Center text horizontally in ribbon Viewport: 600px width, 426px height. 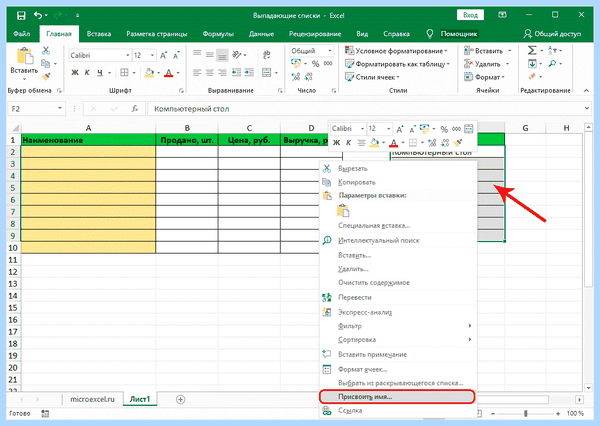(x=210, y=72)
